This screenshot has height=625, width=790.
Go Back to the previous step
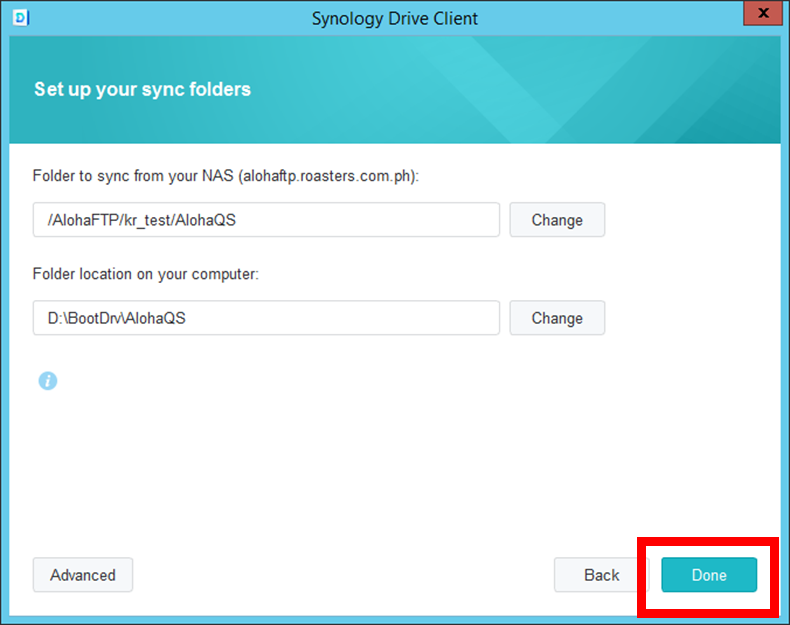(x=601, y=575)
